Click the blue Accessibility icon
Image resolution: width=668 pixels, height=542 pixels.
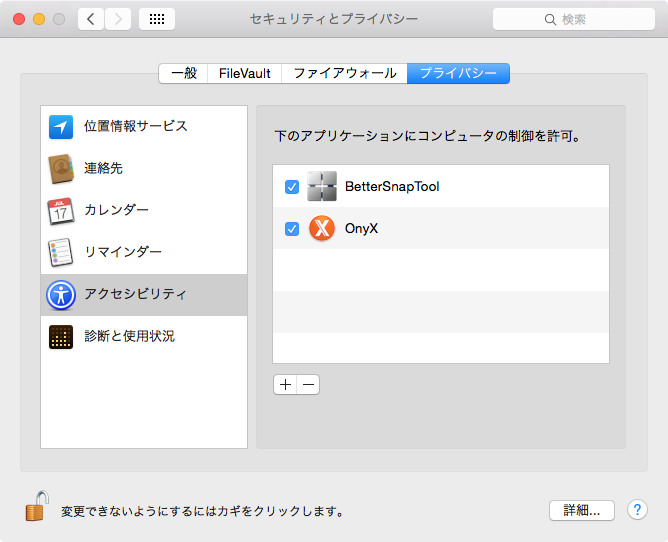(61, 294)
